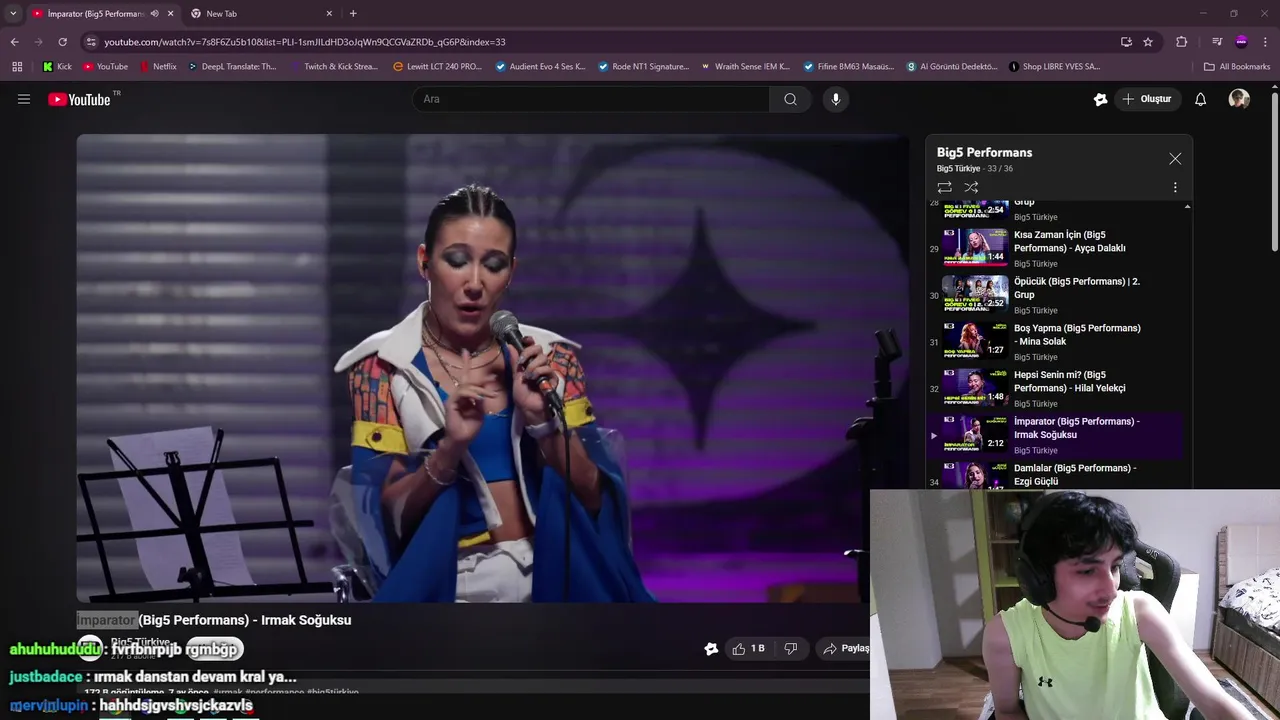Play Damlalar - Ezgi Güçlü playlist video
The width and height of the screenshot is (1280, 720).
point(1055,474)
